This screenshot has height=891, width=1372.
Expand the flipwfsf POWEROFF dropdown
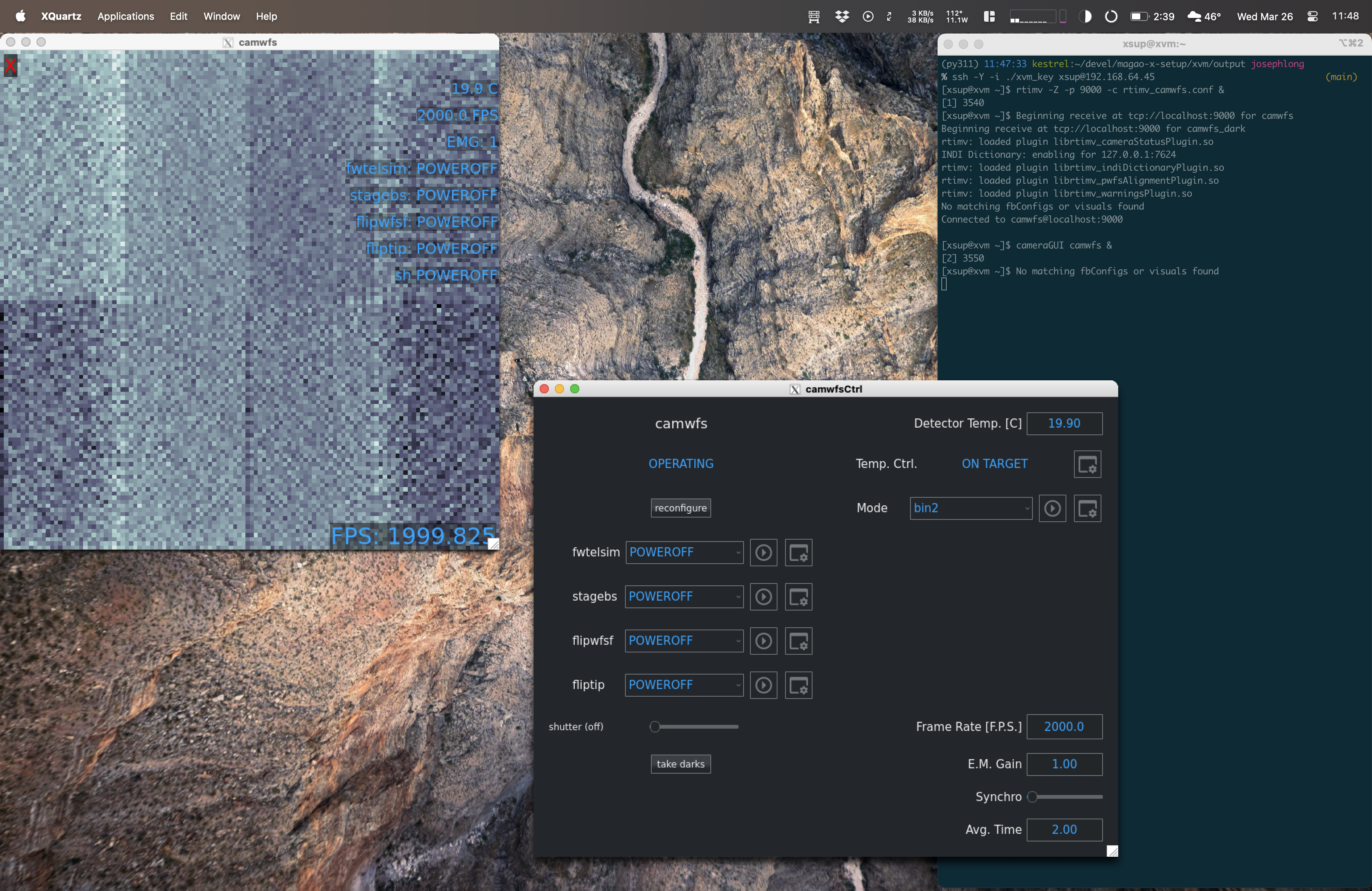[x=684, y=641]
